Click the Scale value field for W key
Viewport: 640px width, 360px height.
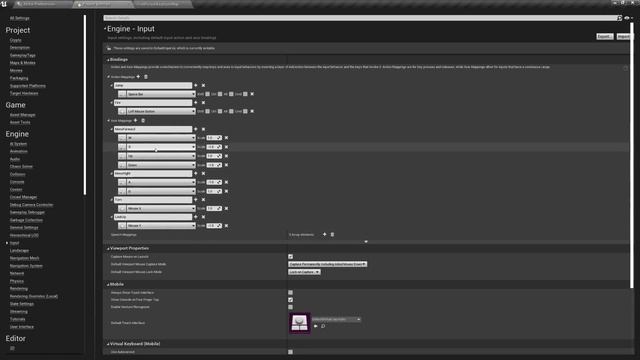214,138
